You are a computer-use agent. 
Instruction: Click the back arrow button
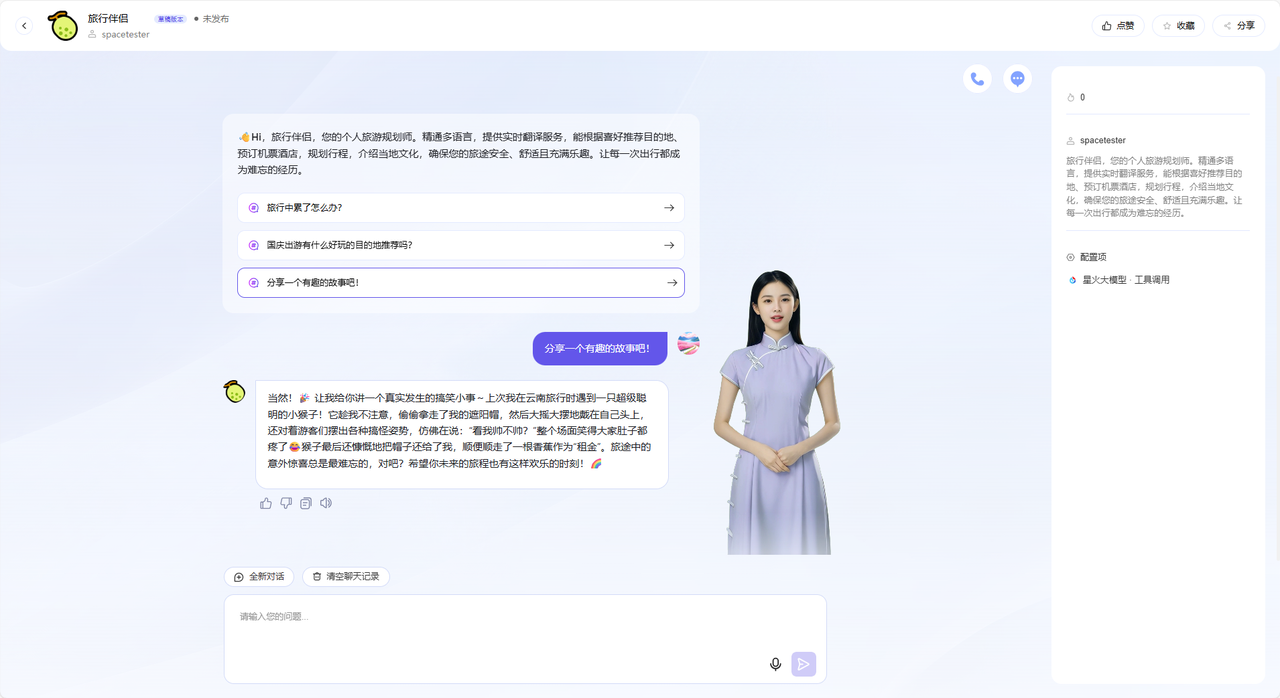pyautogui.click(x=25, y=26)
